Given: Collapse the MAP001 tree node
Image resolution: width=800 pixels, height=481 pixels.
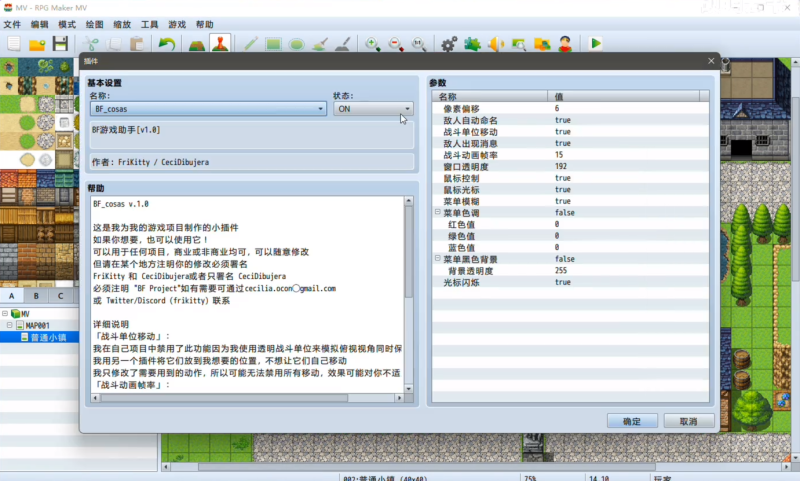Looking at the screenshot, I should tap(9, 325).
